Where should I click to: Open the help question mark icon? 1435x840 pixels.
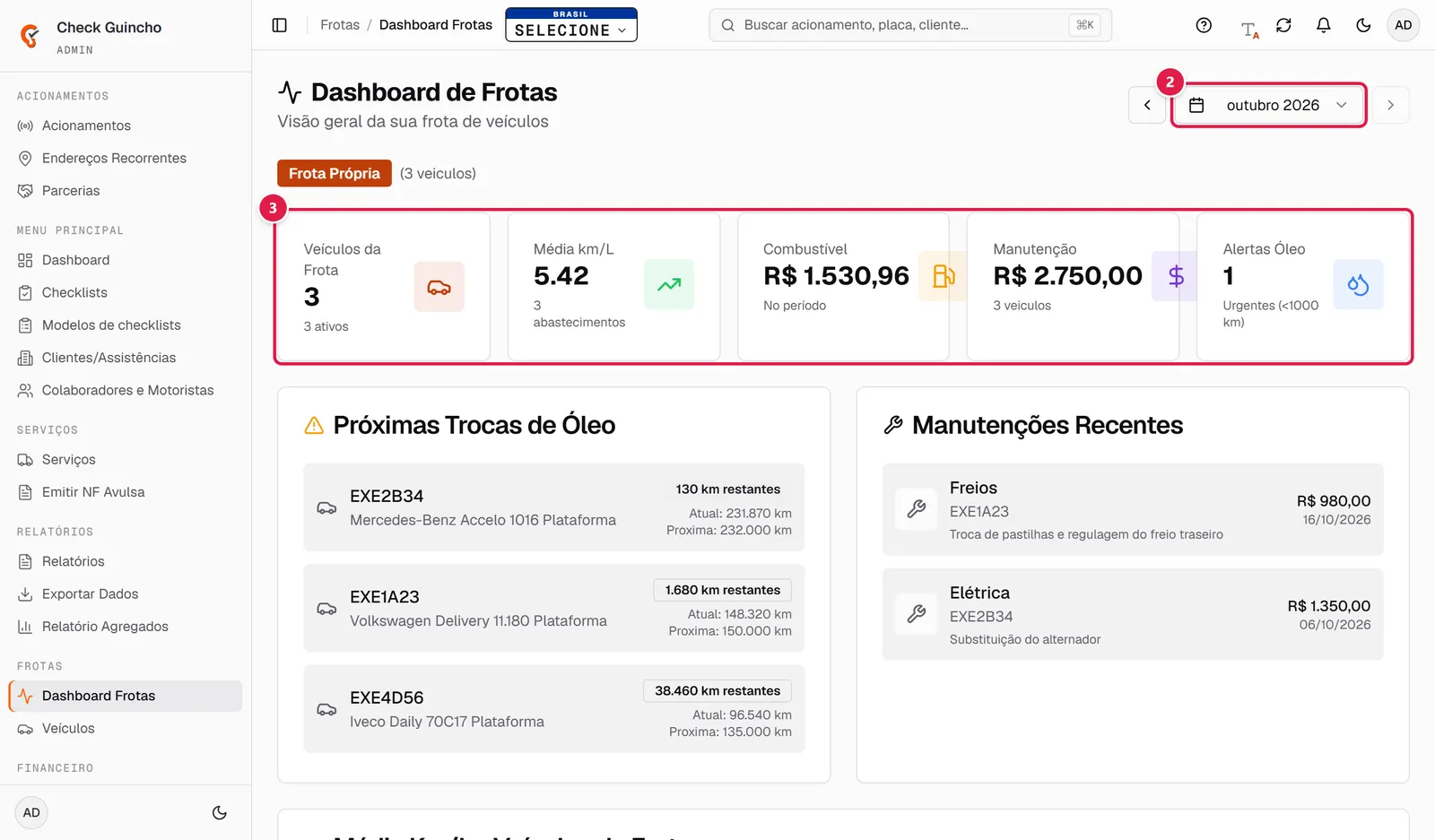point(1204,25)
